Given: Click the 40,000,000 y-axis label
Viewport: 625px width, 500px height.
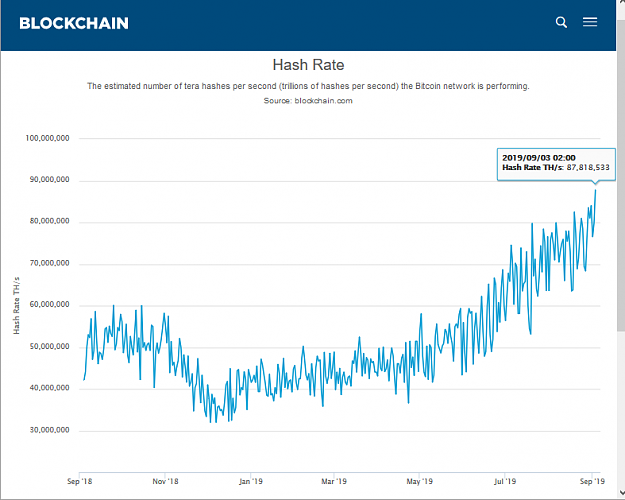Looking at the screenshot, I should 49,388.
